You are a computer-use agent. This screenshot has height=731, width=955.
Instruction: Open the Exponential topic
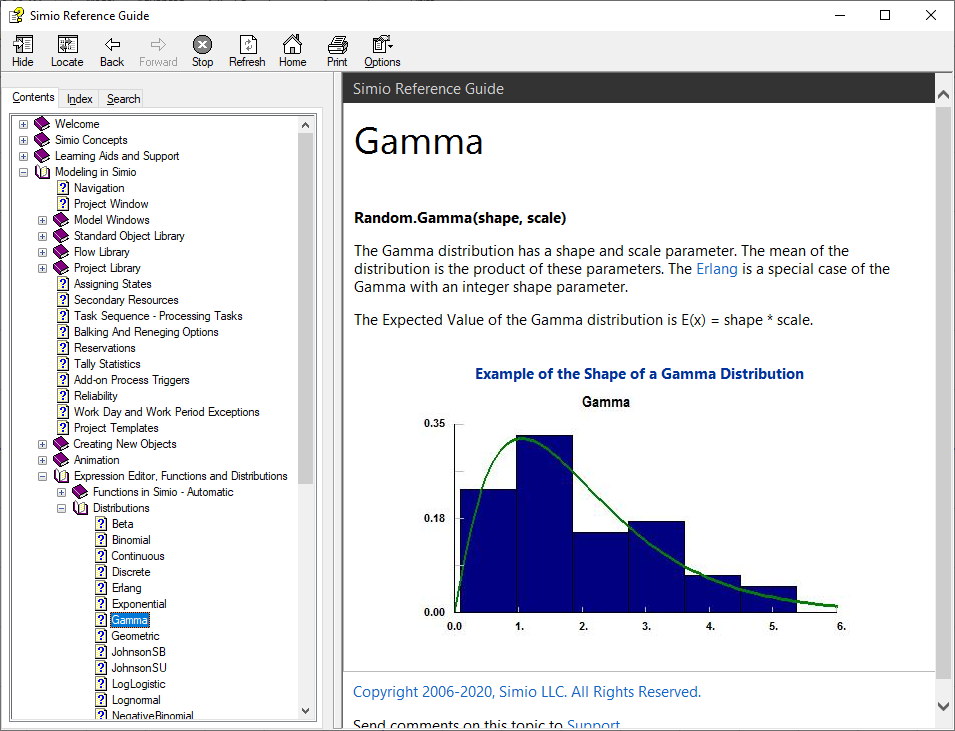139,604
